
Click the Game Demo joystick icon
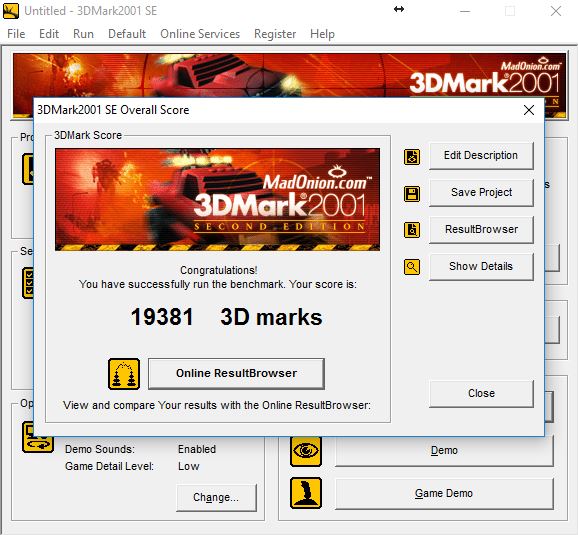306,493
